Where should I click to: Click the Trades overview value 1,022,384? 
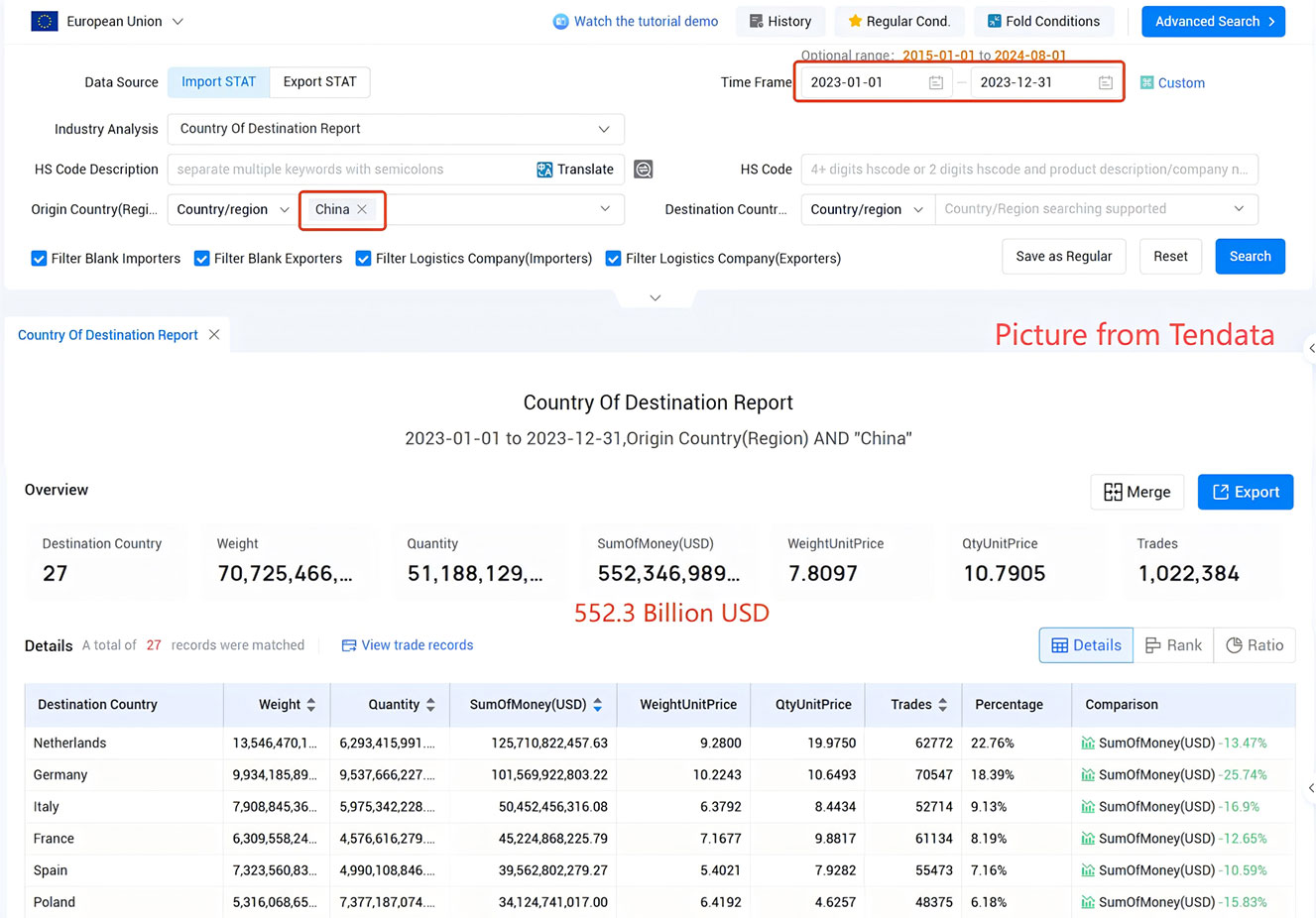[x=1189, y=574]
